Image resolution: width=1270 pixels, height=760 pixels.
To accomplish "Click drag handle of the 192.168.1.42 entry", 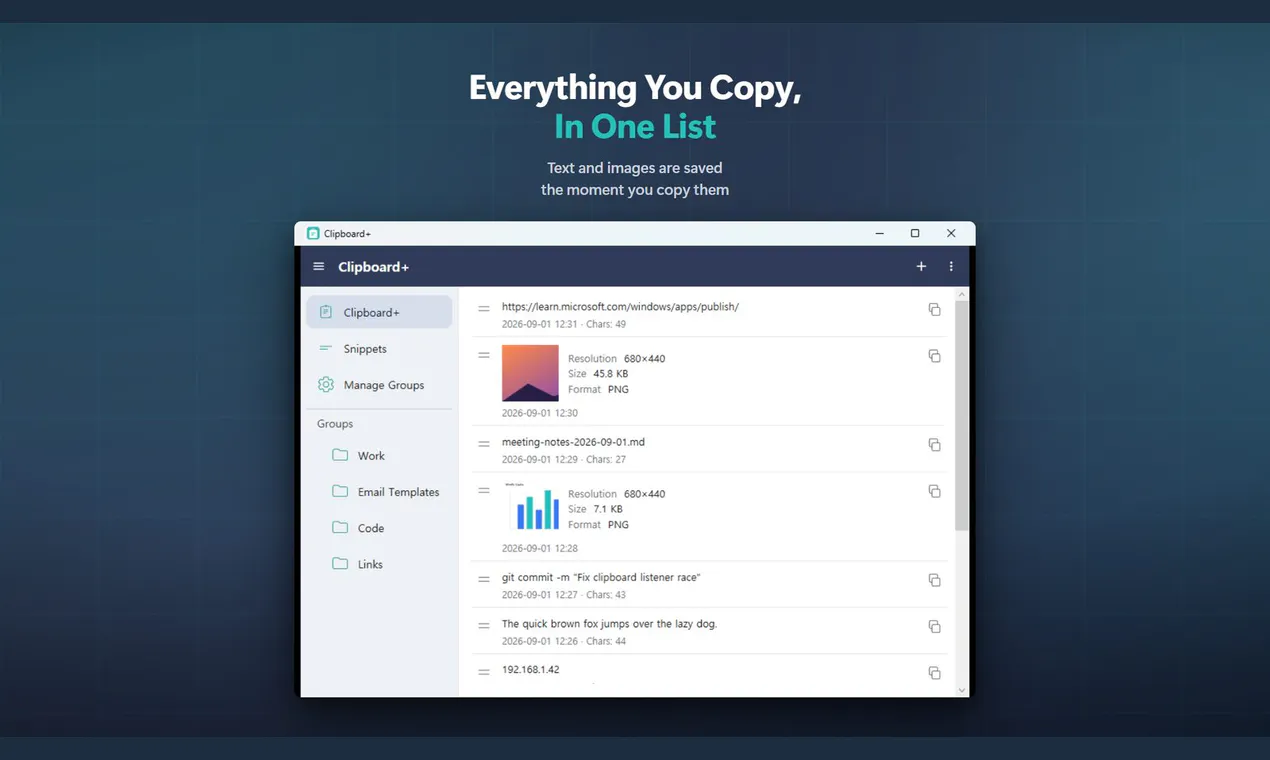I will (x=484, y=672).
